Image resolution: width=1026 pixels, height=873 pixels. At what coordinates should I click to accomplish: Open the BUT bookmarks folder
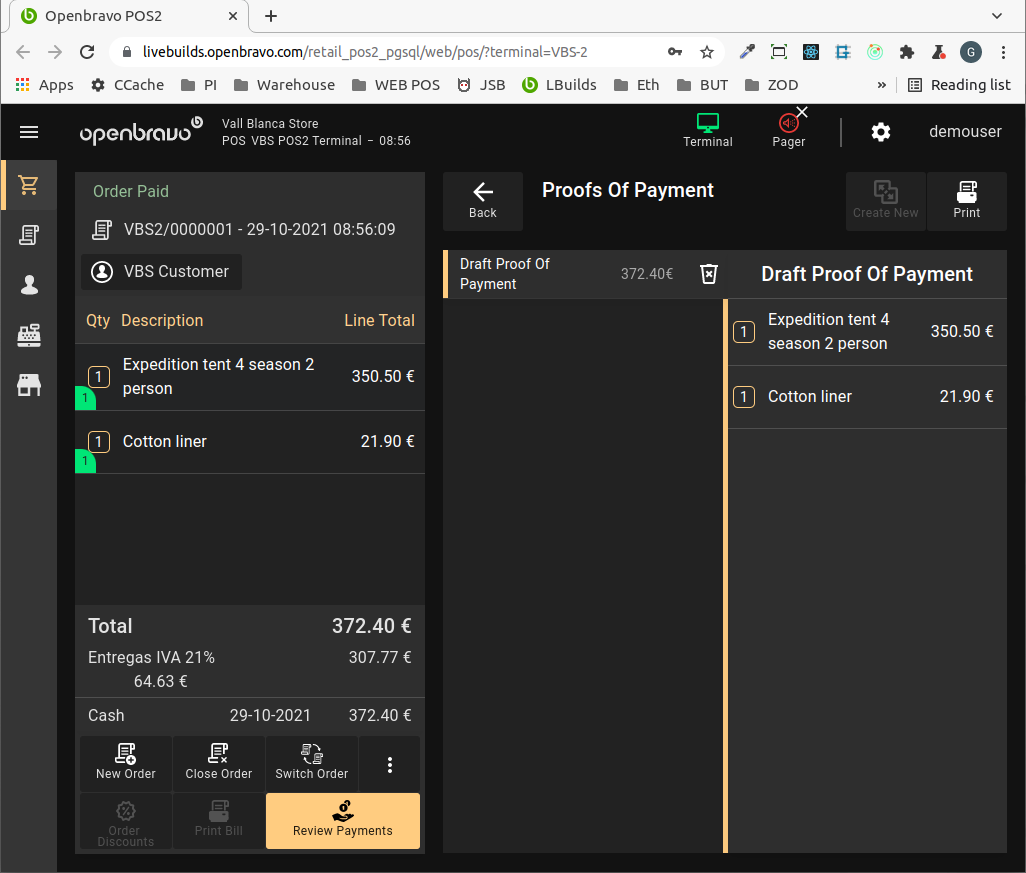click(x=702, y=85)
